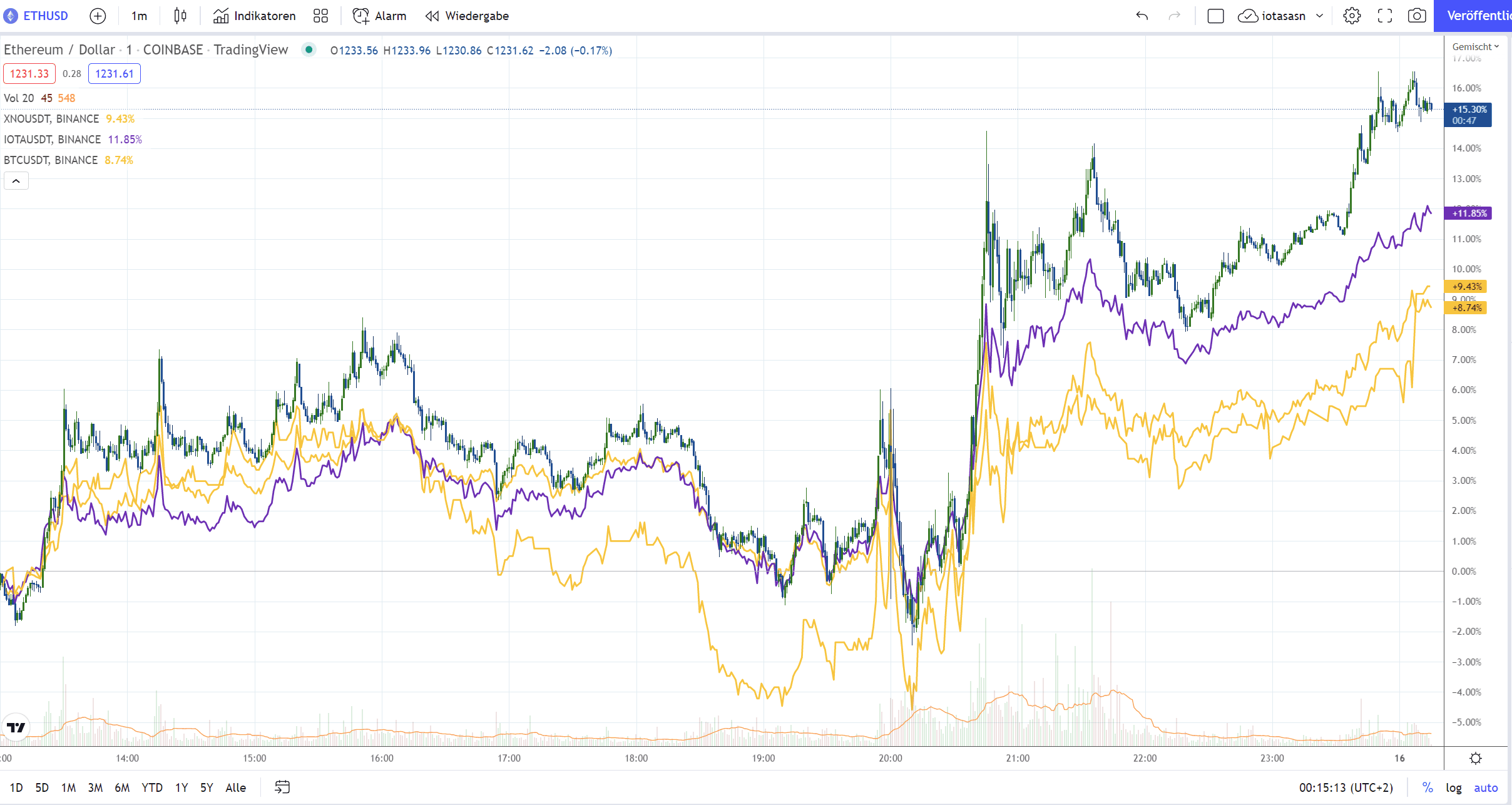1512x805 pixels.
Task: Toggle auto scale mode
Action: [x=1486, y=787]
